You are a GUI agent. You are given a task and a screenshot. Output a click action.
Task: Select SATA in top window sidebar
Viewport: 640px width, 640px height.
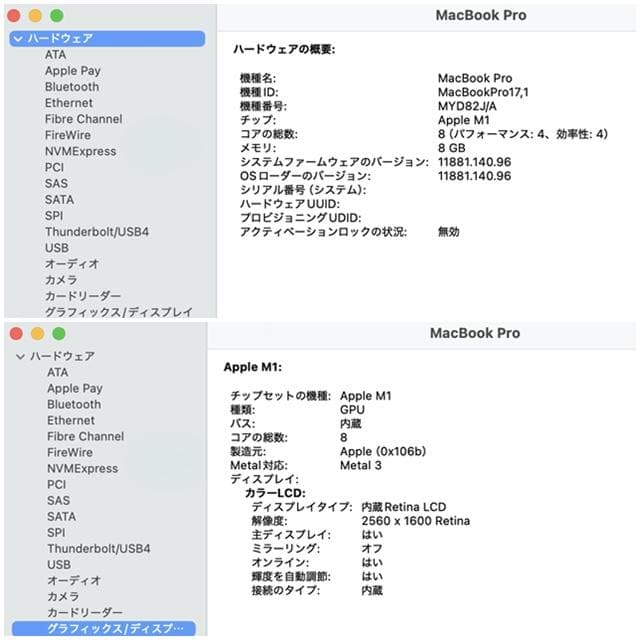coord(59,200)
